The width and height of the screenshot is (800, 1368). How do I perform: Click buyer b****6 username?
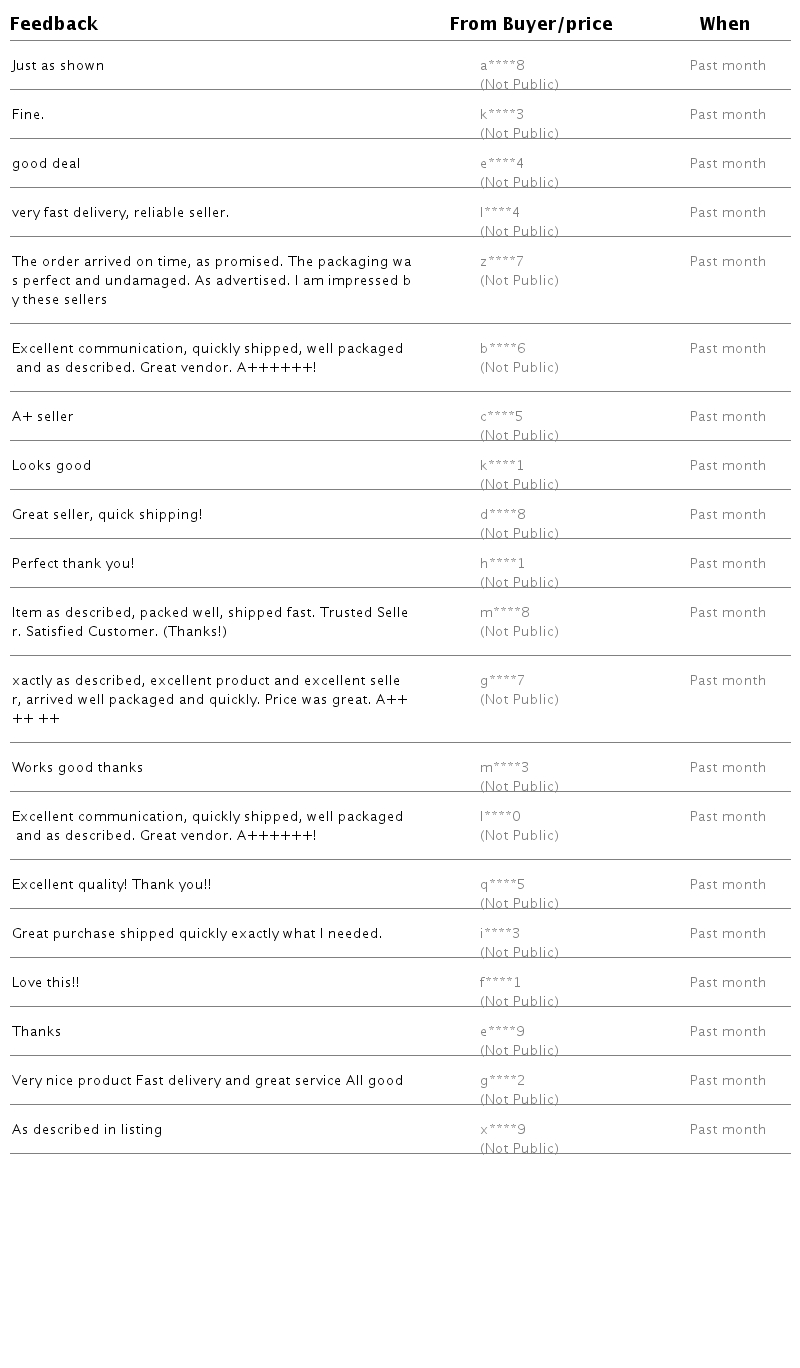[x=503, y=349]
